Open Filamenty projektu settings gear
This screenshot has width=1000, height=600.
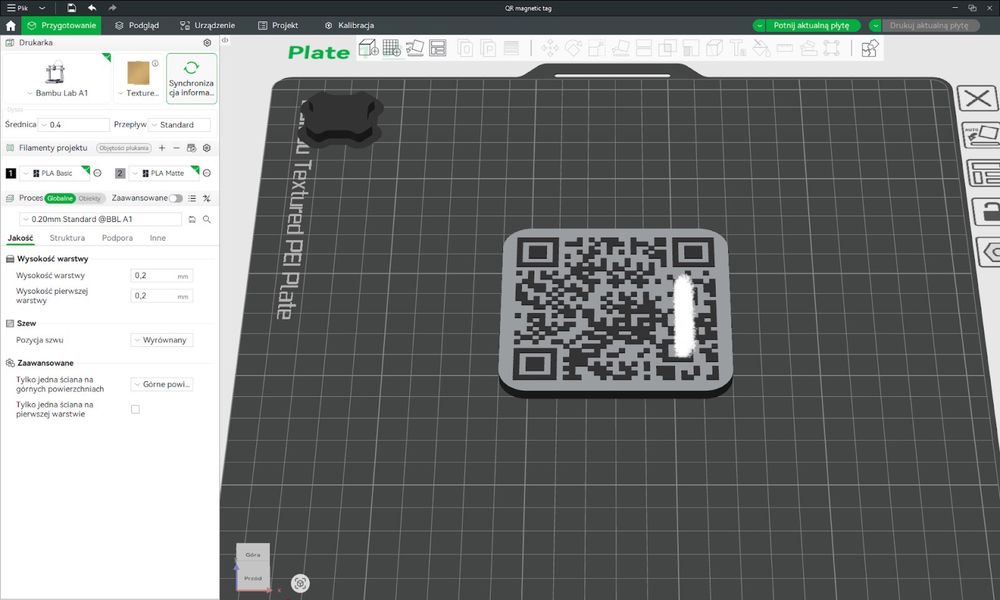coord(207,148)
